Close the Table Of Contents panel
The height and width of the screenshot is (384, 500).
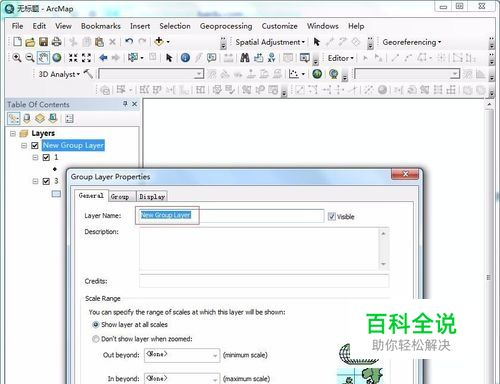135,104
